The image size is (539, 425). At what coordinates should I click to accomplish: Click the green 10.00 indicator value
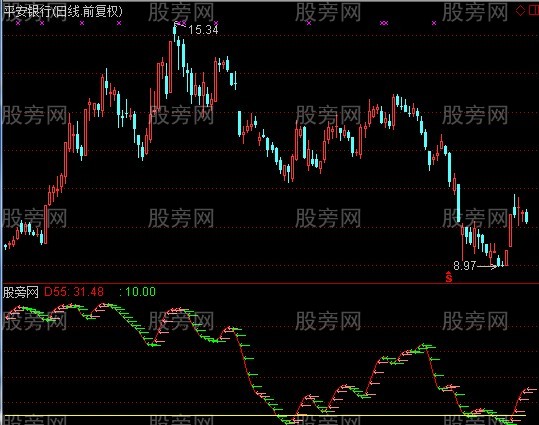click(140, 292)
